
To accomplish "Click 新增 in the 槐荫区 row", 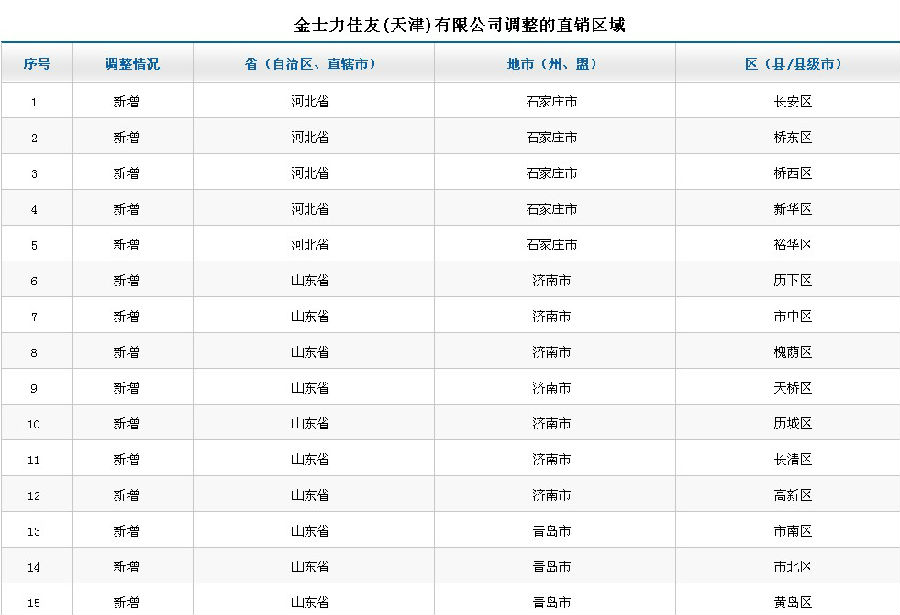I will tap(126, 352).
